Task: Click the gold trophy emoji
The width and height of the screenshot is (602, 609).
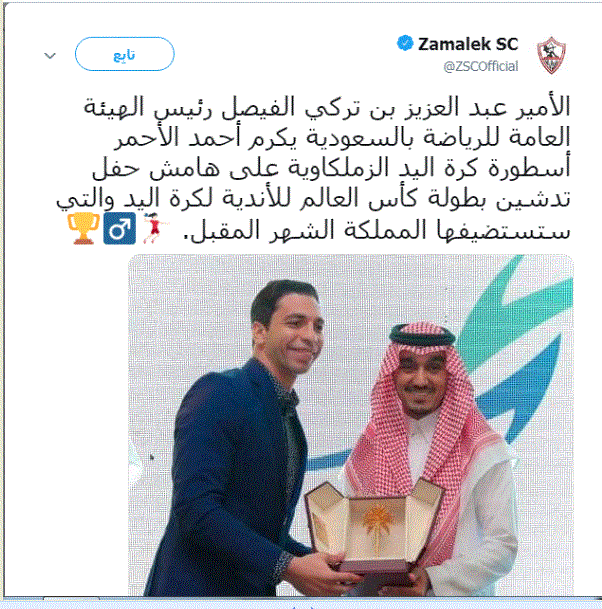Action: pos(84,228)
